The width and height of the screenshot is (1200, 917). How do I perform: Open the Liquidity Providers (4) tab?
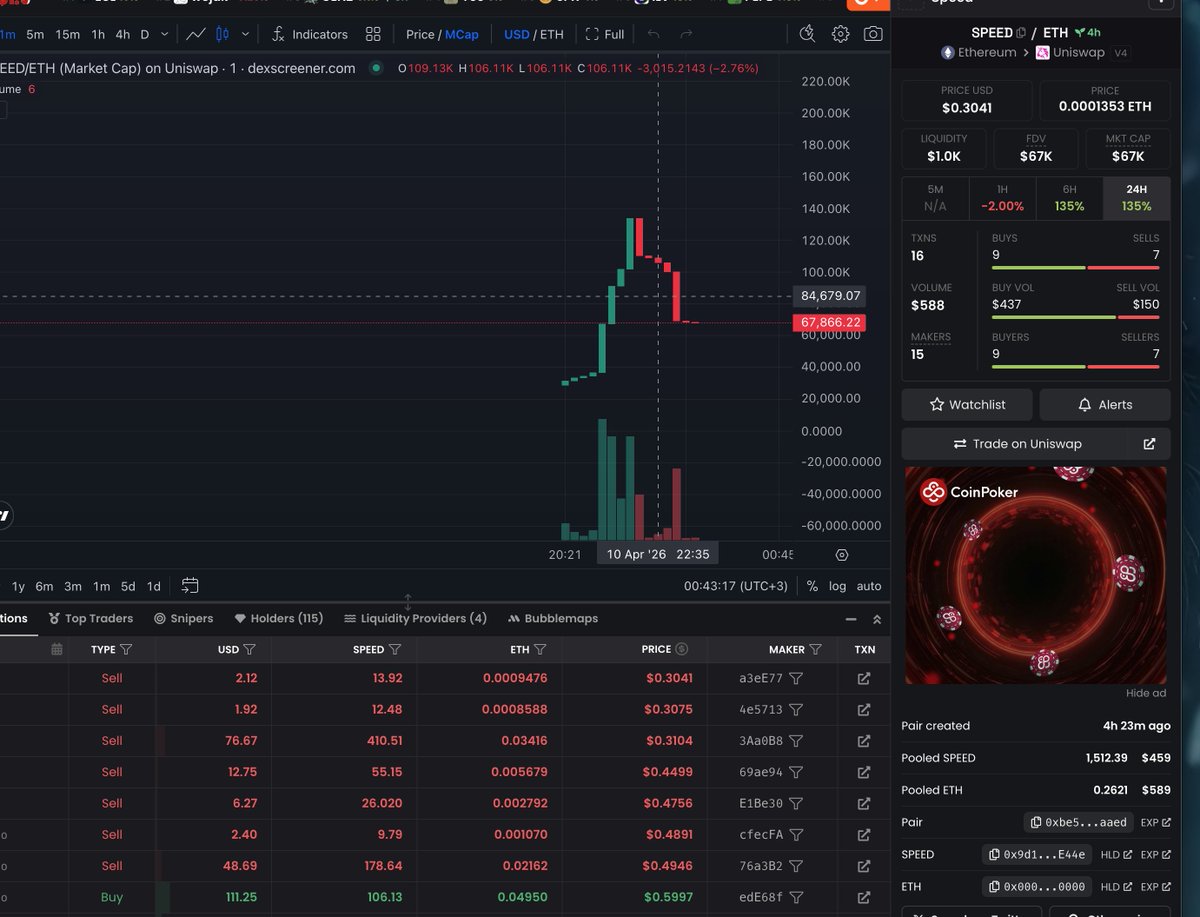point(415,618)
